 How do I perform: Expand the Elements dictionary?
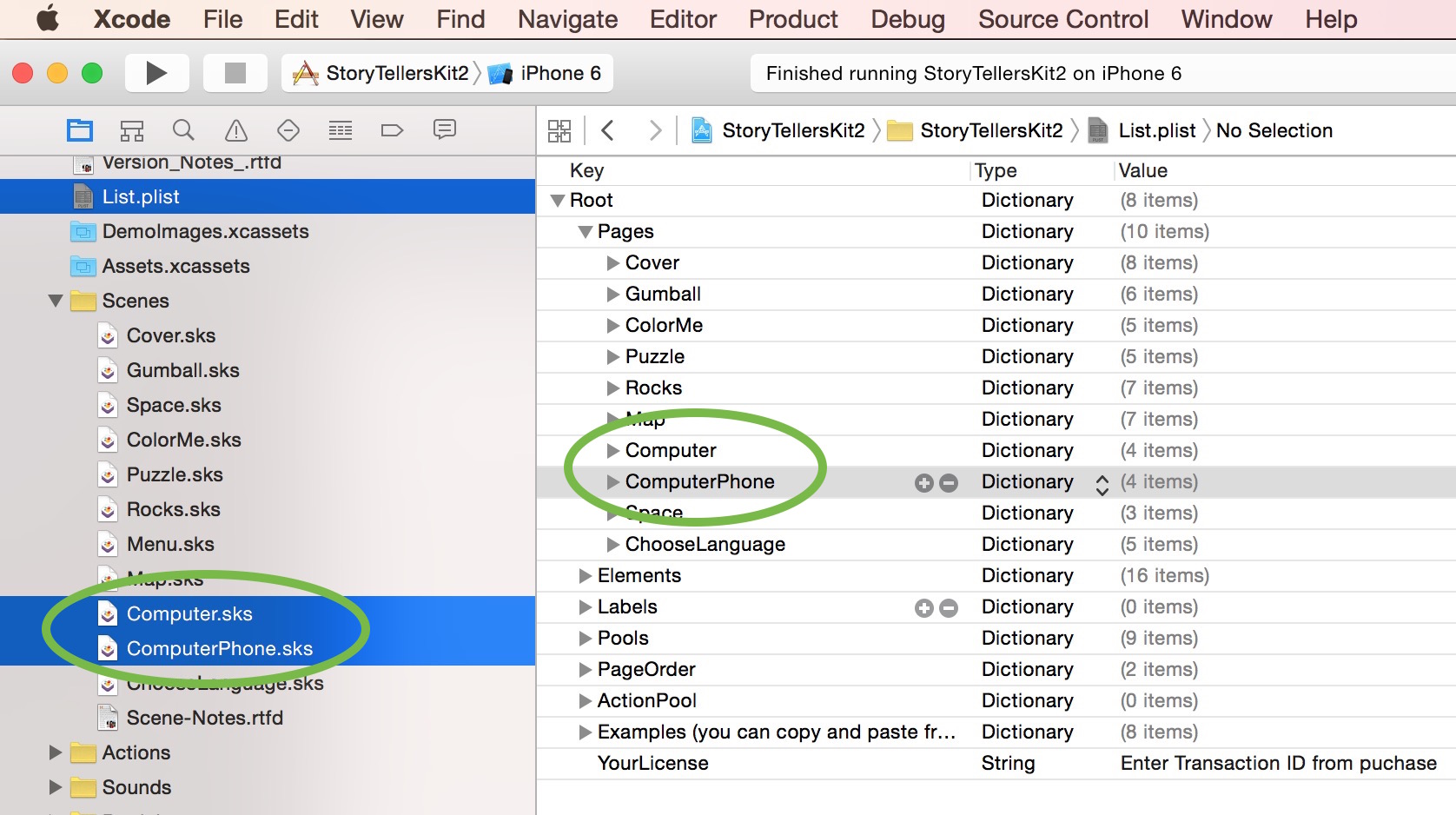(583, 575)
